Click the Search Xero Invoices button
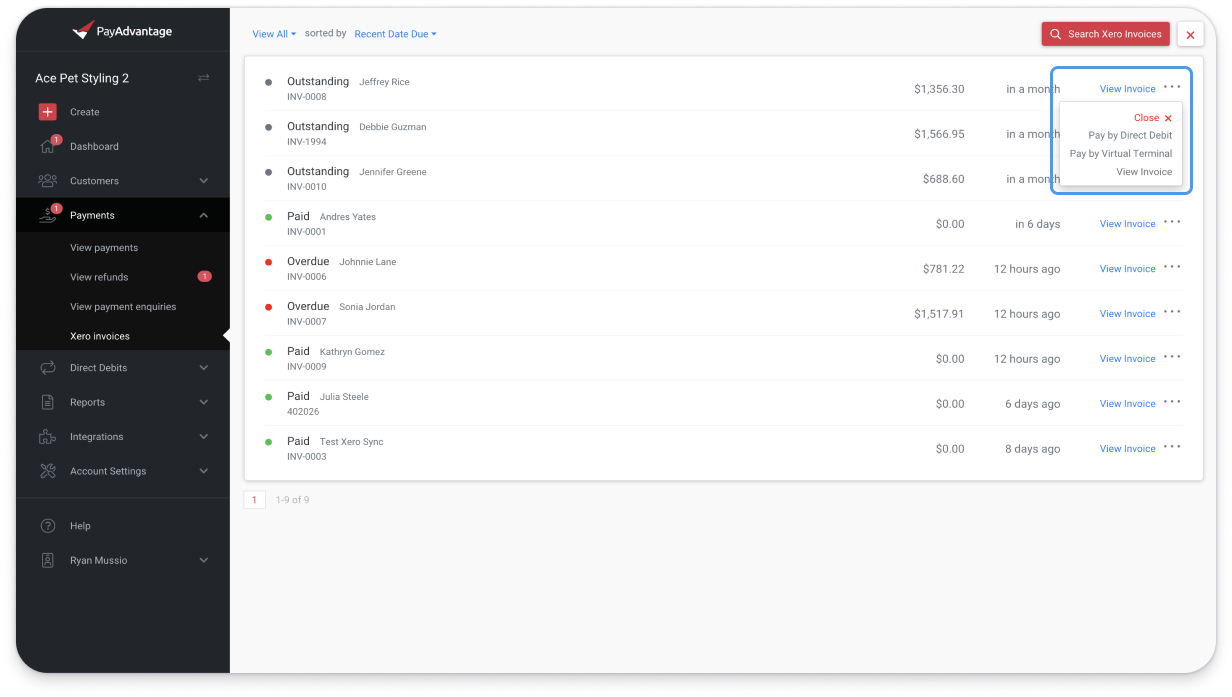Screen dimensions: 1232x697 click(x=1106, y=34)
